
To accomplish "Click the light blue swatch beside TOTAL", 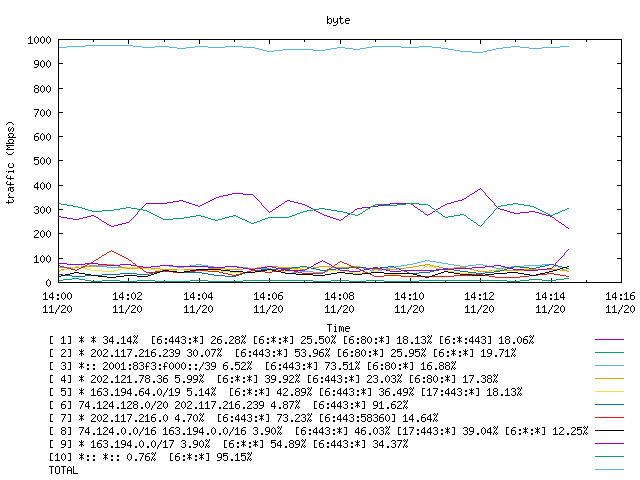I will (x=609, y=469).
